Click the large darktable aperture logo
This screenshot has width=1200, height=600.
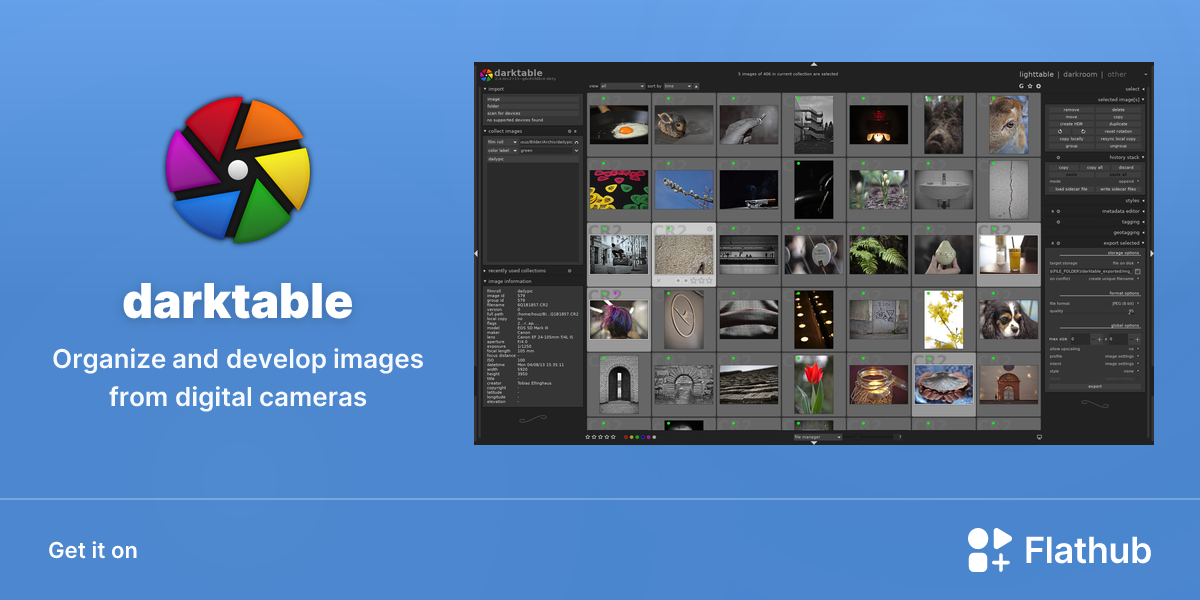click(x=238, y=170)
